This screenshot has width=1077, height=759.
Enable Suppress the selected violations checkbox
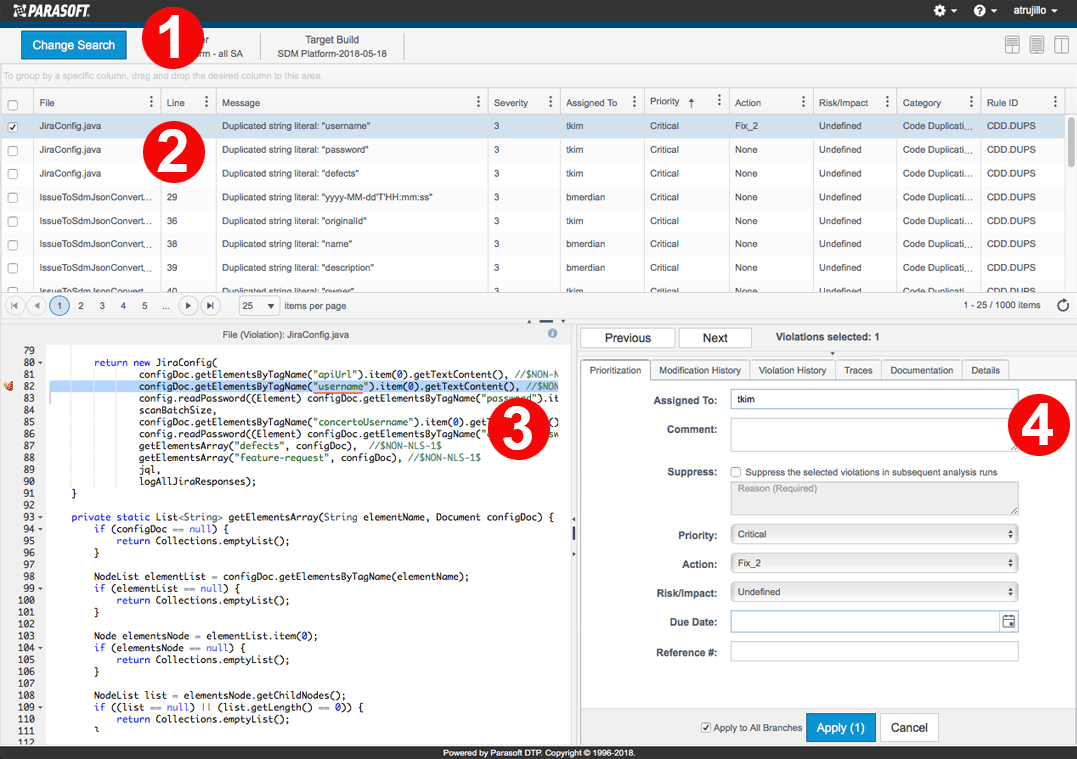coord(736,472)
